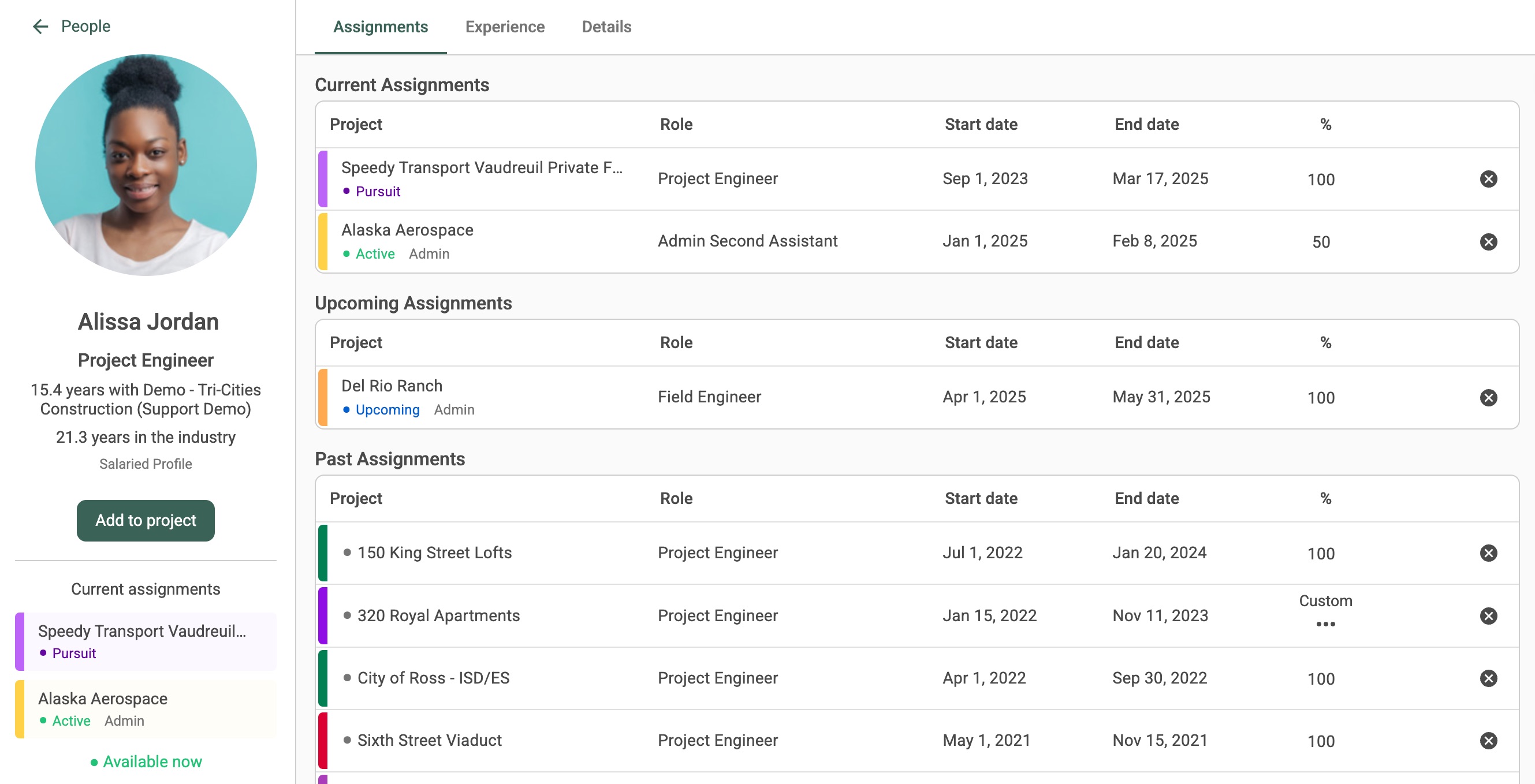Screen dimensions: 1535x784
Task: Click the Feb 8, 2025 end date
Action: (x=1154, y=241)
